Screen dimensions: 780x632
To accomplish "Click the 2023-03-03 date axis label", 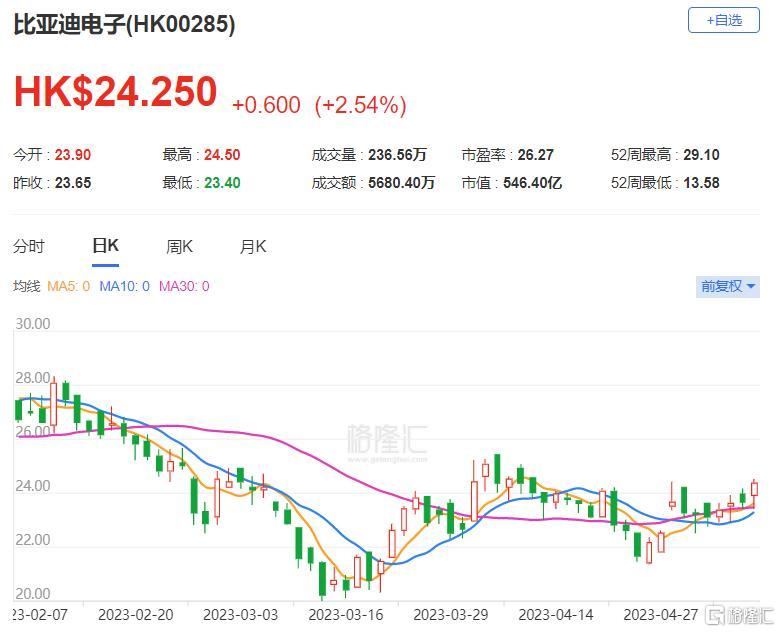I will point(241,615).
